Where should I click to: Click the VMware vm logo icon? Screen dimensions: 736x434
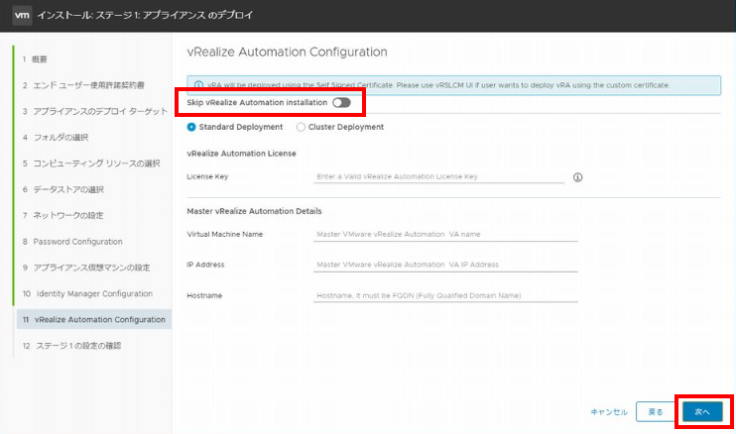tap(22, 15)
